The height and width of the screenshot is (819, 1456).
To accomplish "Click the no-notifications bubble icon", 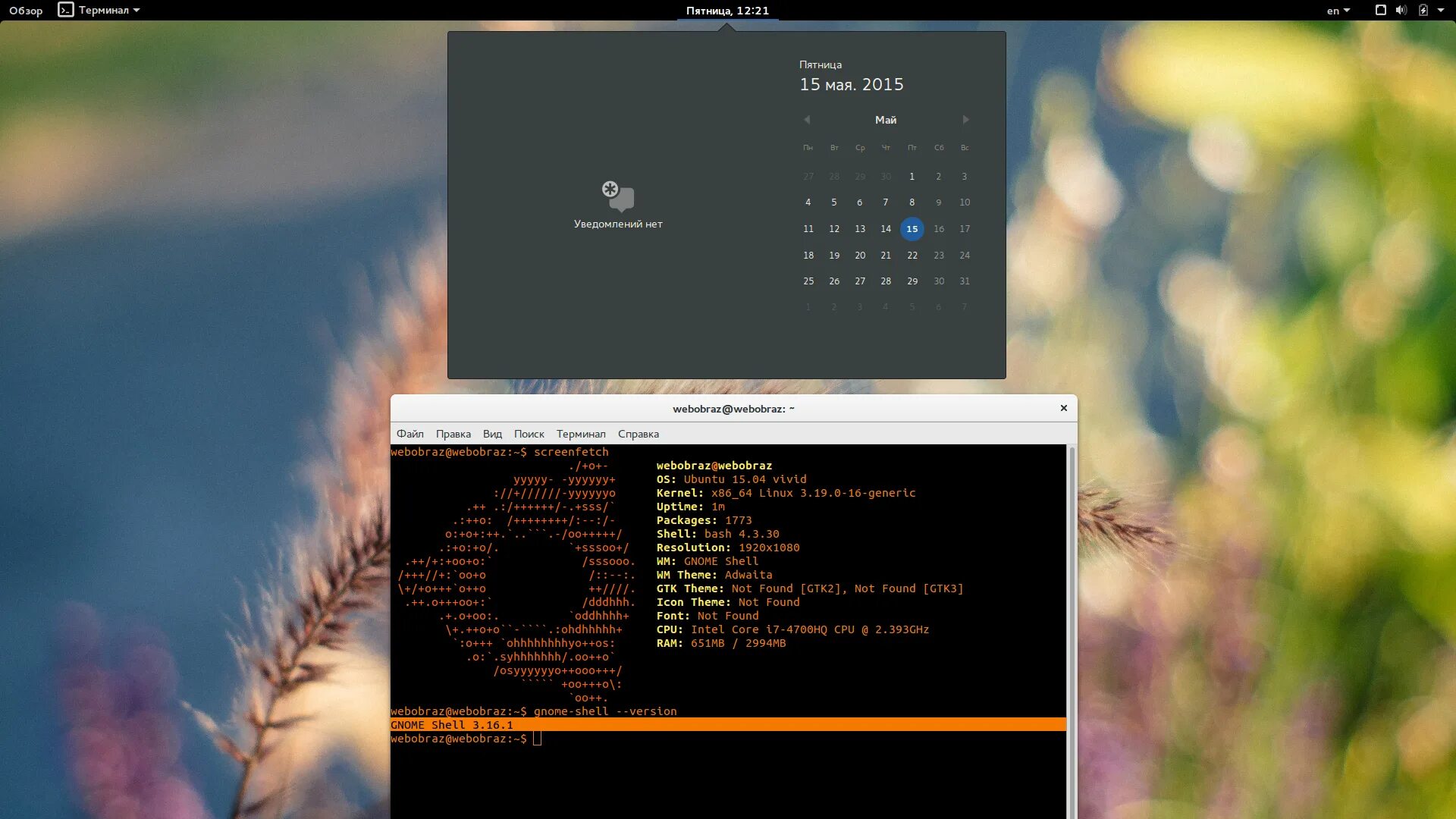I will click(x=618, y=196).
